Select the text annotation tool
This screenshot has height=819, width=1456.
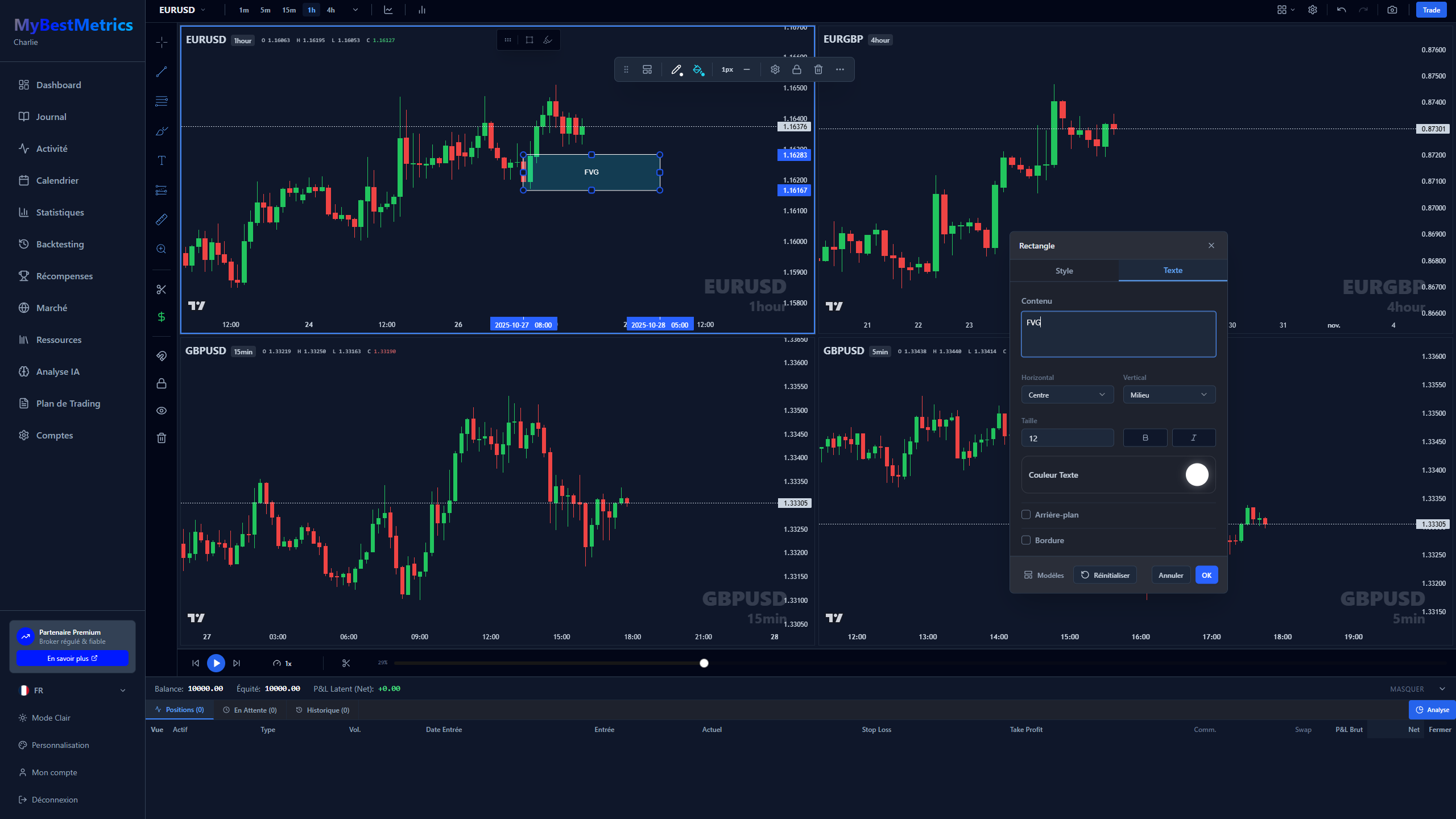click(162, 160)
